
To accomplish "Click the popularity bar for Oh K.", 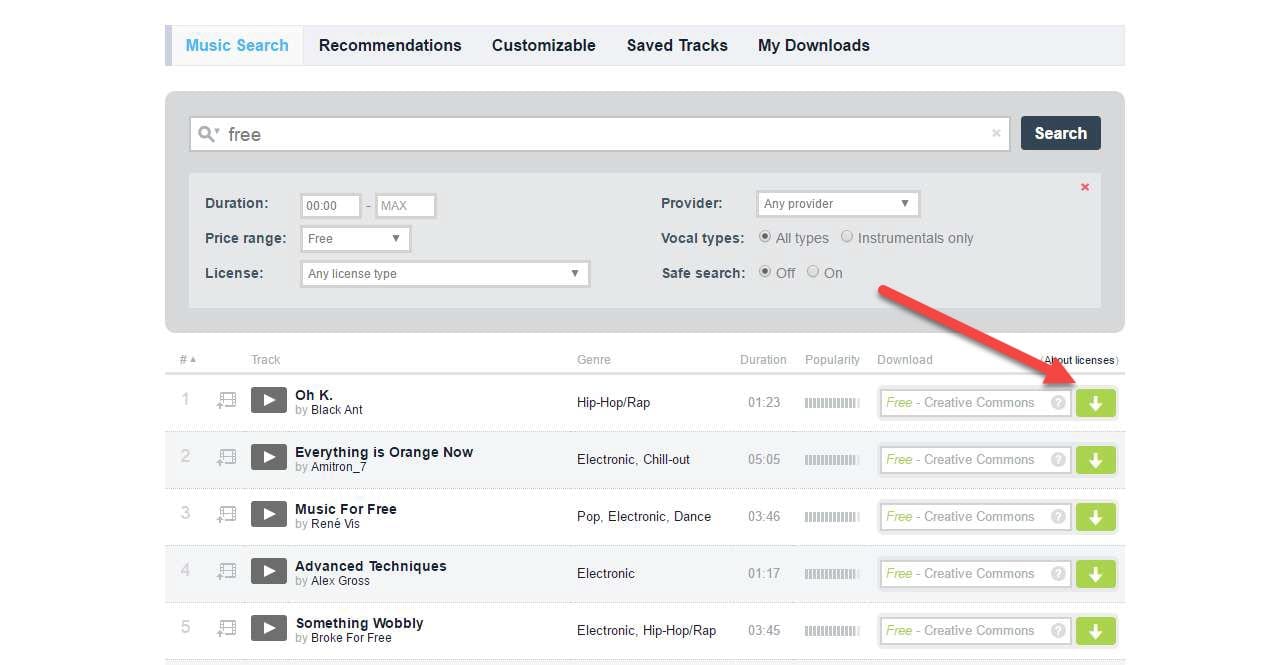I will [x=832, y=403].
